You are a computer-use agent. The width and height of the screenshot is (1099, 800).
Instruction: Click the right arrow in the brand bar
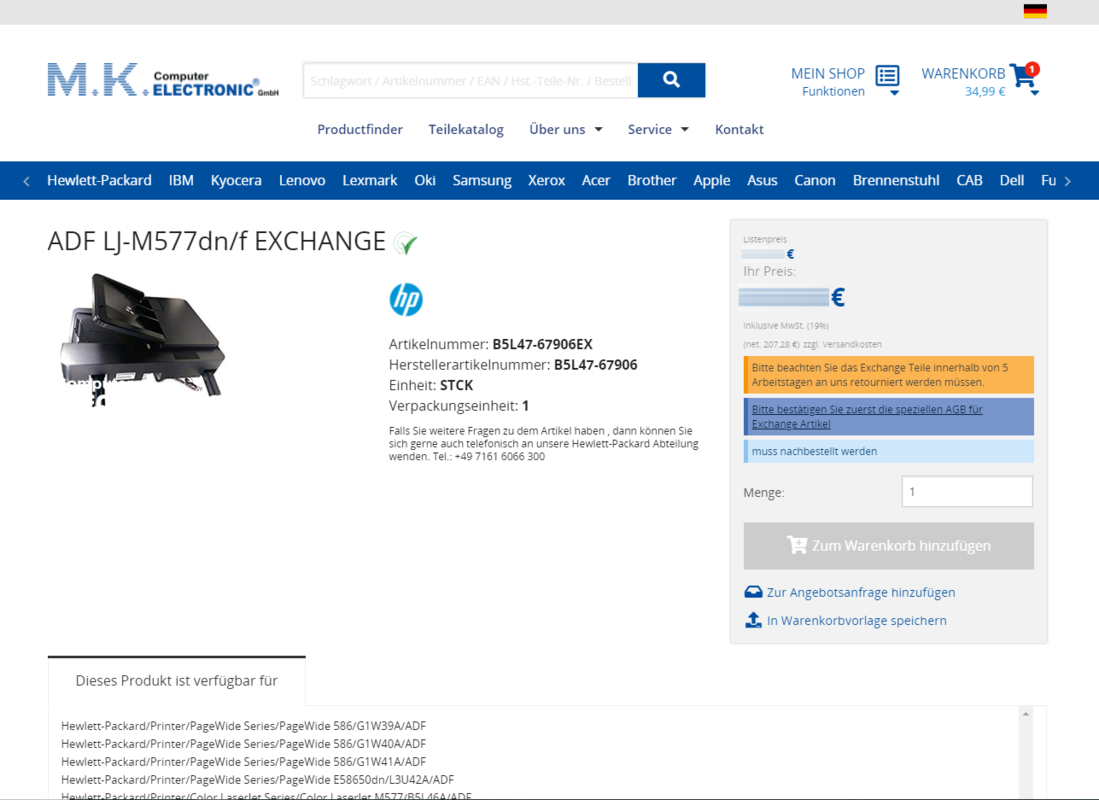pos(1068,180)
